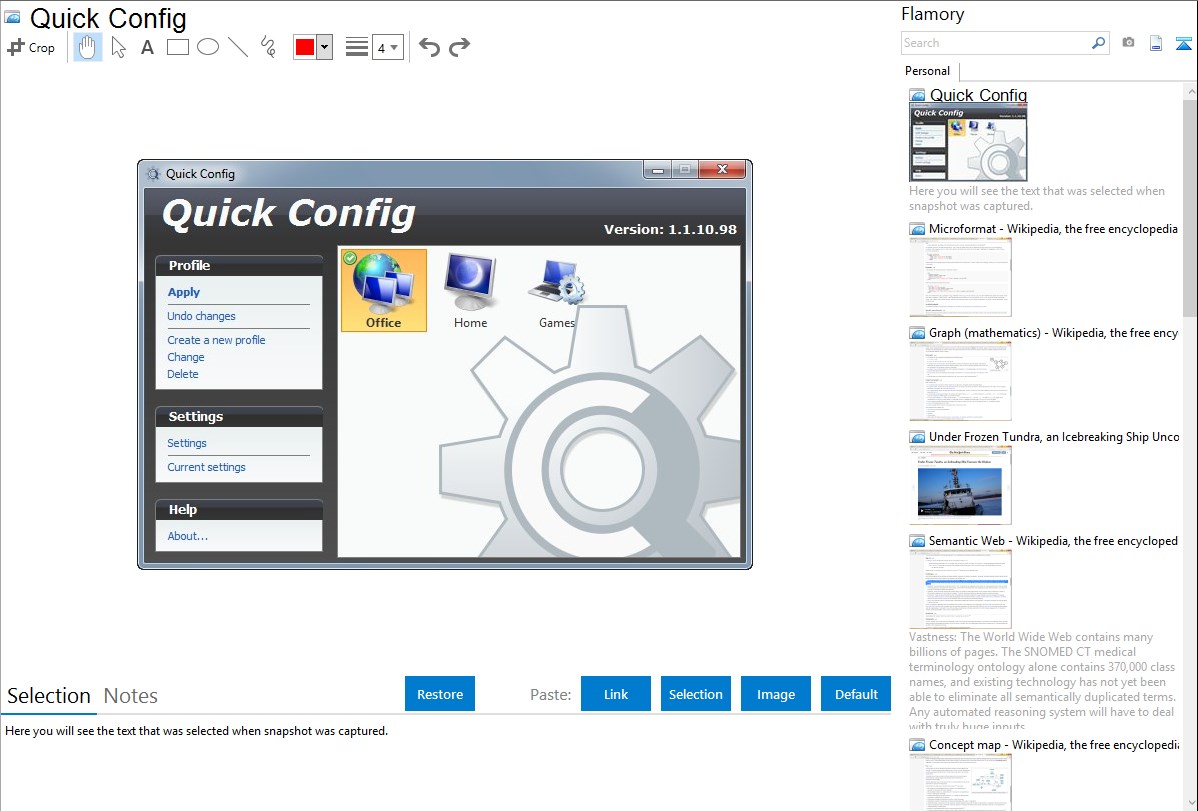1198x811 pixels.
Task: Choose the freehand scribble tool
Action: [x=268, y=47]
